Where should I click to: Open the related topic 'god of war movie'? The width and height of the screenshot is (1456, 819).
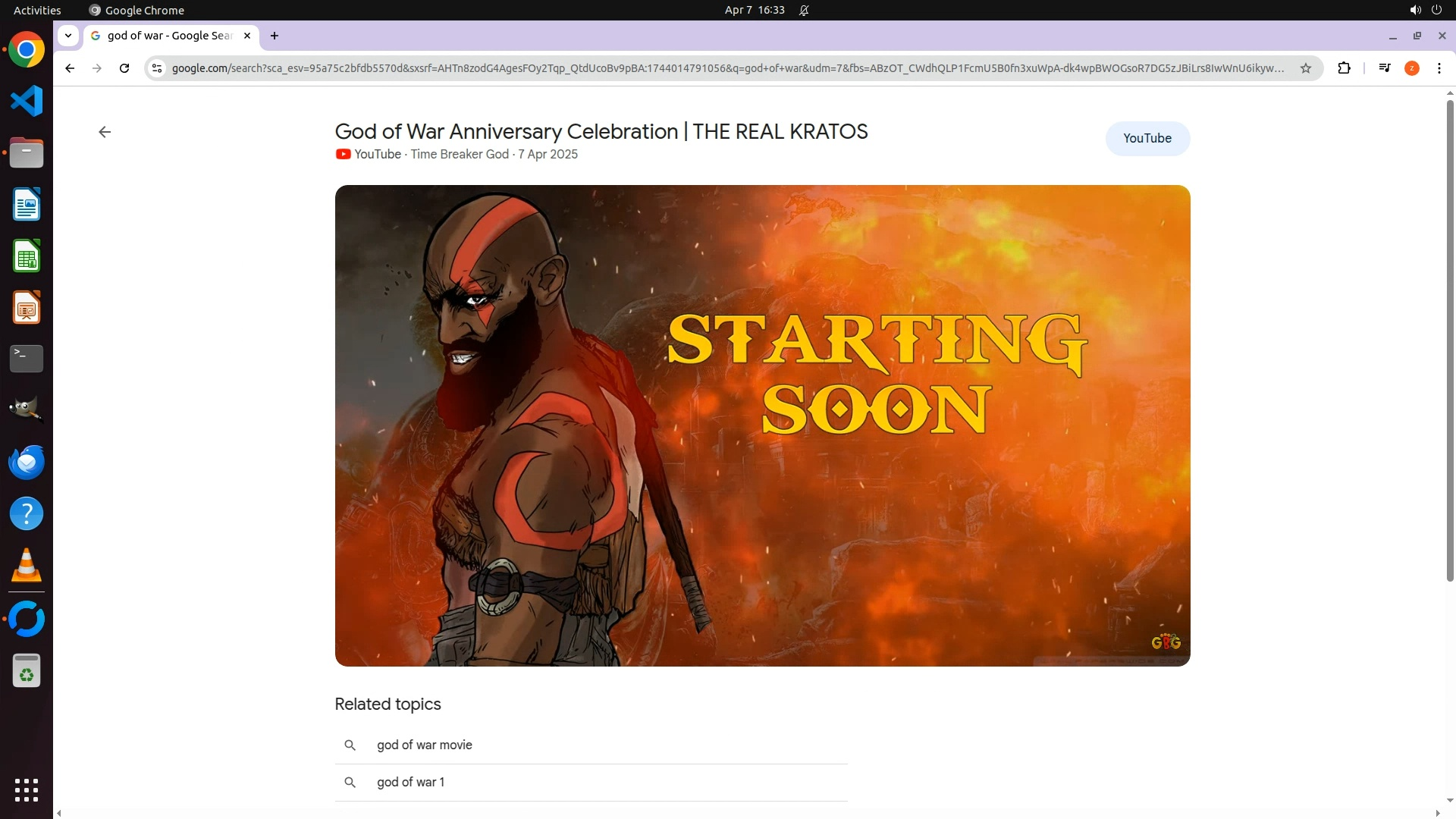tap(424, 745)
